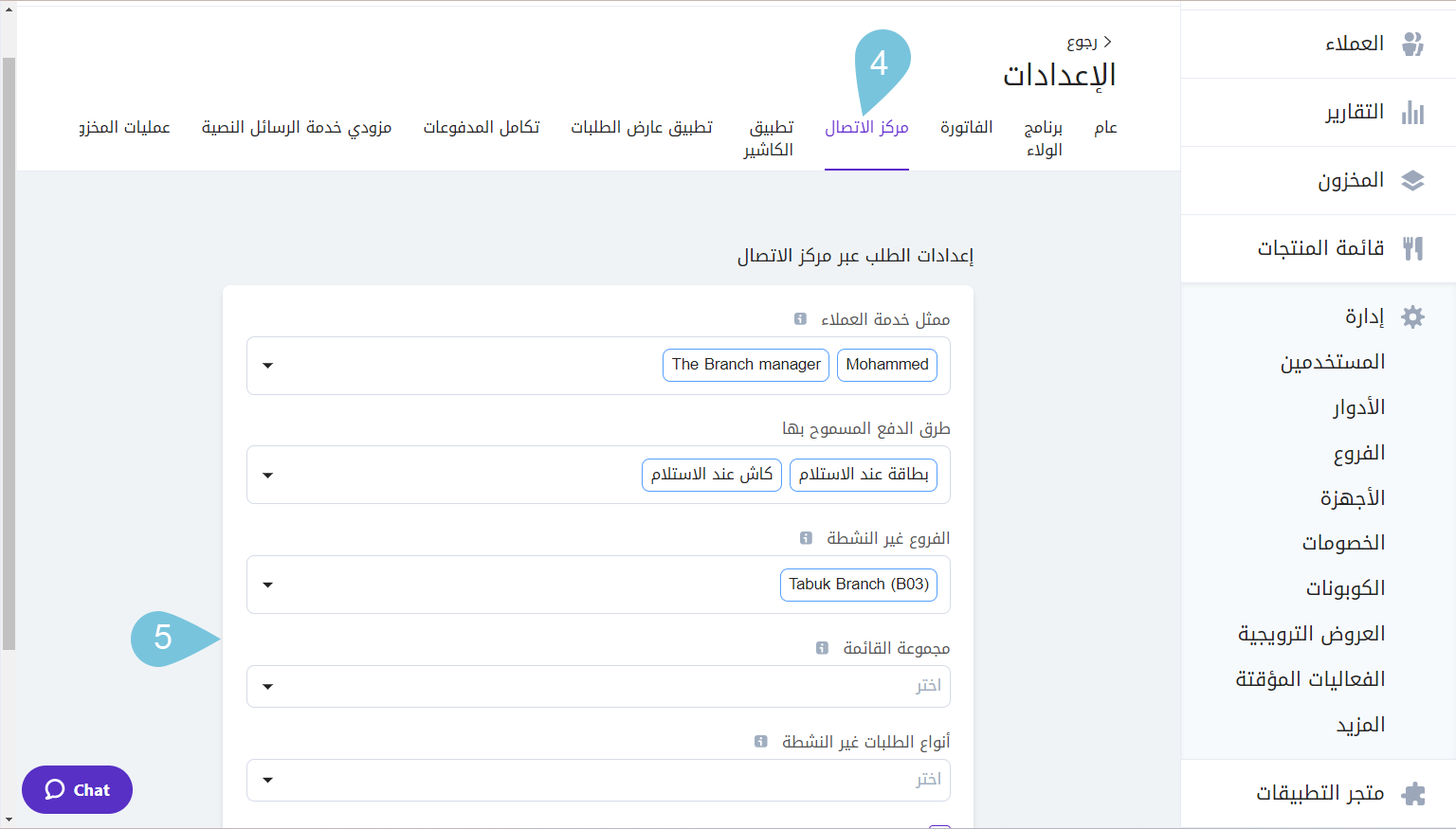Screen dimensions: 1456x829
Task: Open the طرق الدفع المسموح بها dropdown
Action: point(267,475)
